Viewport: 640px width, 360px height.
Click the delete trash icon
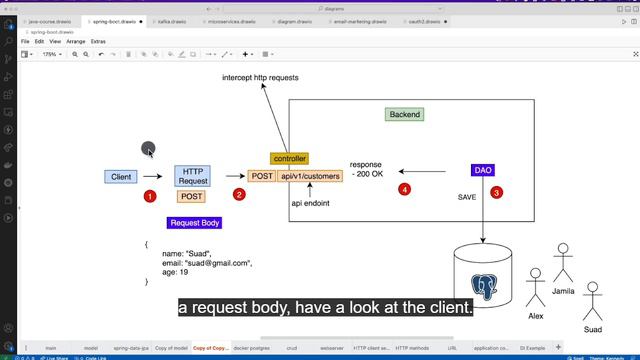(x=128, y=54)
